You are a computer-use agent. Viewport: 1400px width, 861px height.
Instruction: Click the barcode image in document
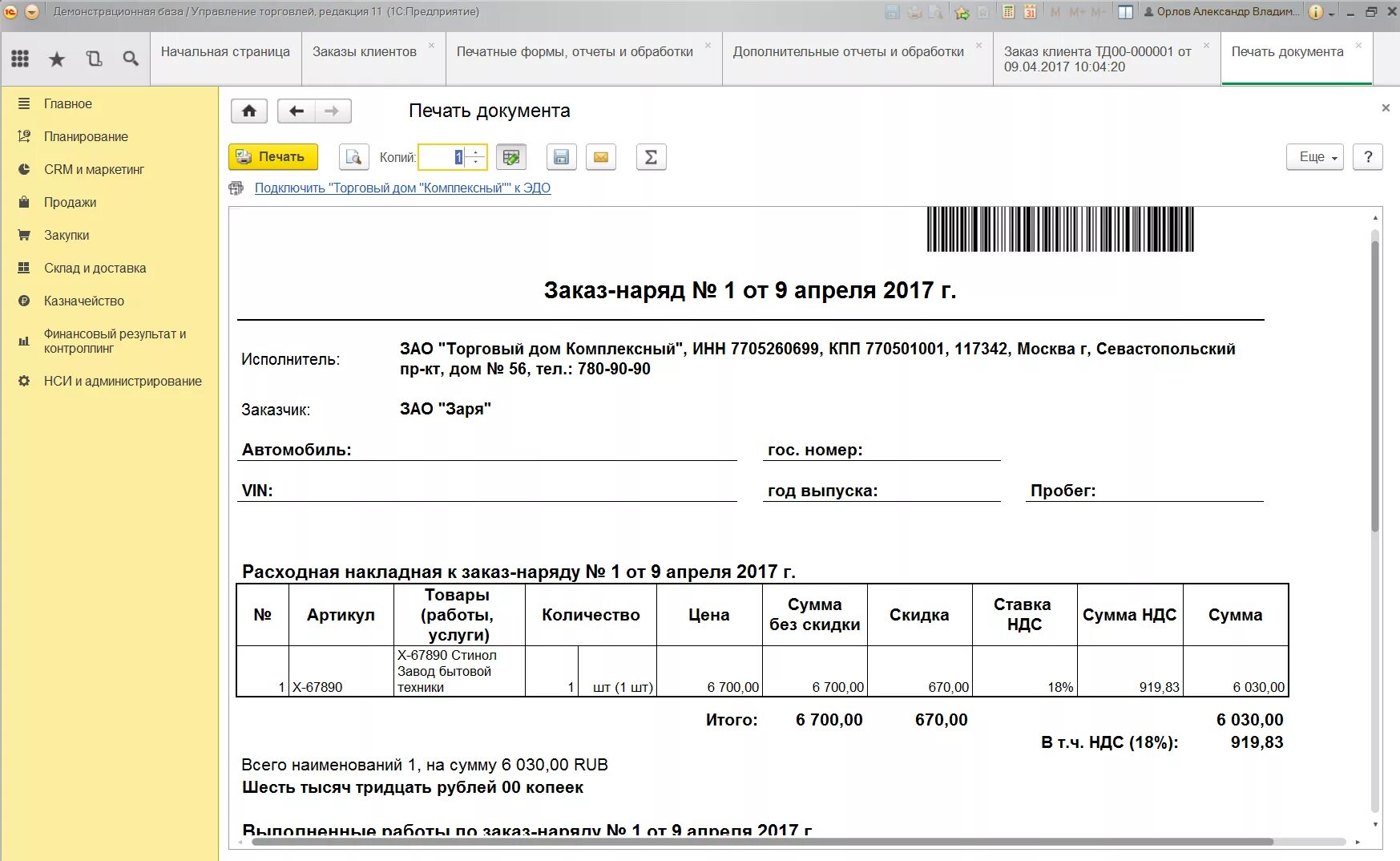click(1060, 229)
